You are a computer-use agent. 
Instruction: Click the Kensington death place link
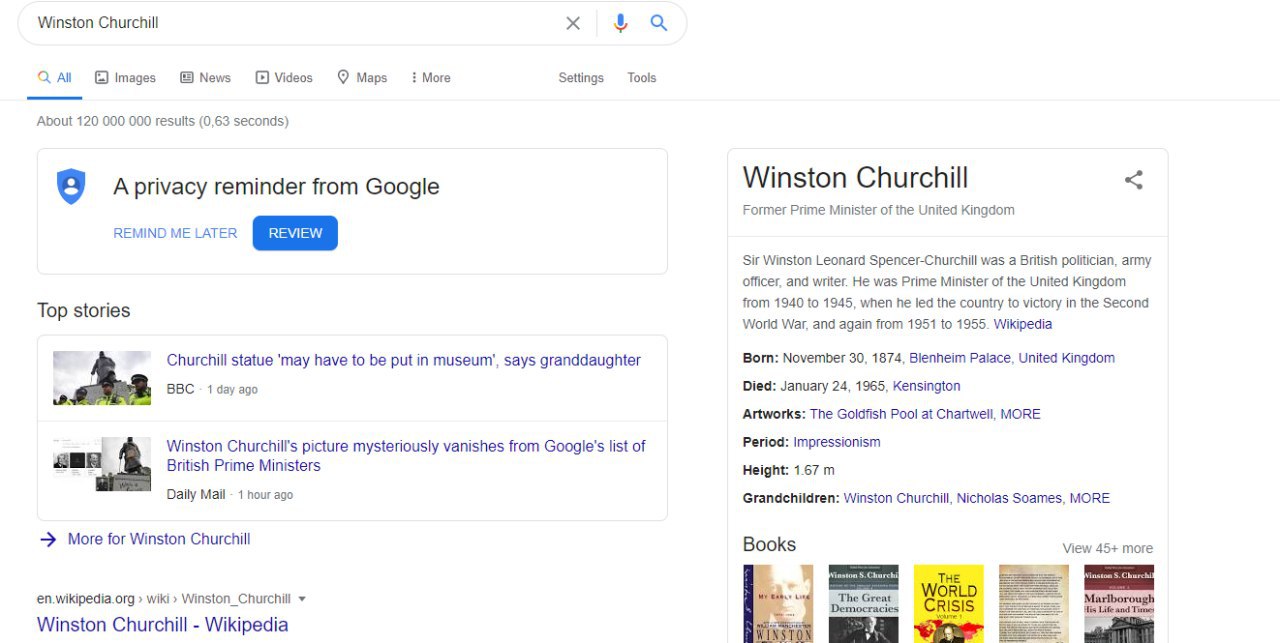(926, 386)
